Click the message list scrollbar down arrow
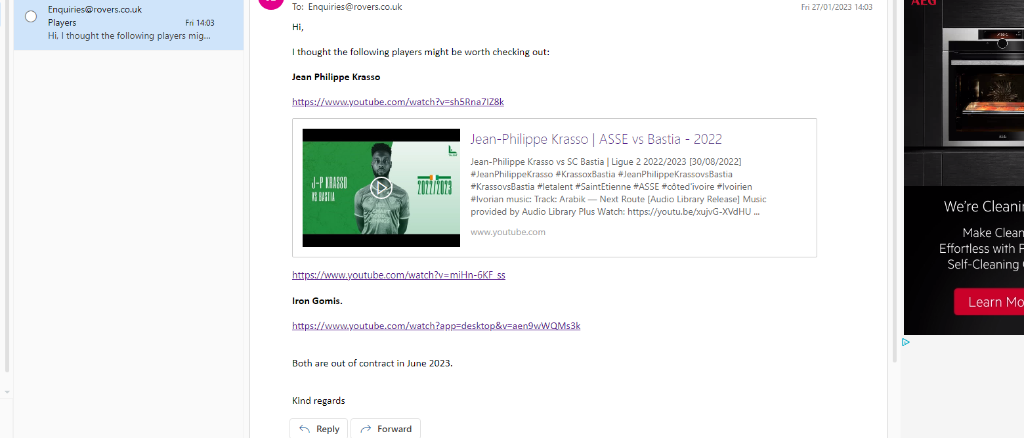The width and height of the screenshot is (1024, 438). click(7, 392)
